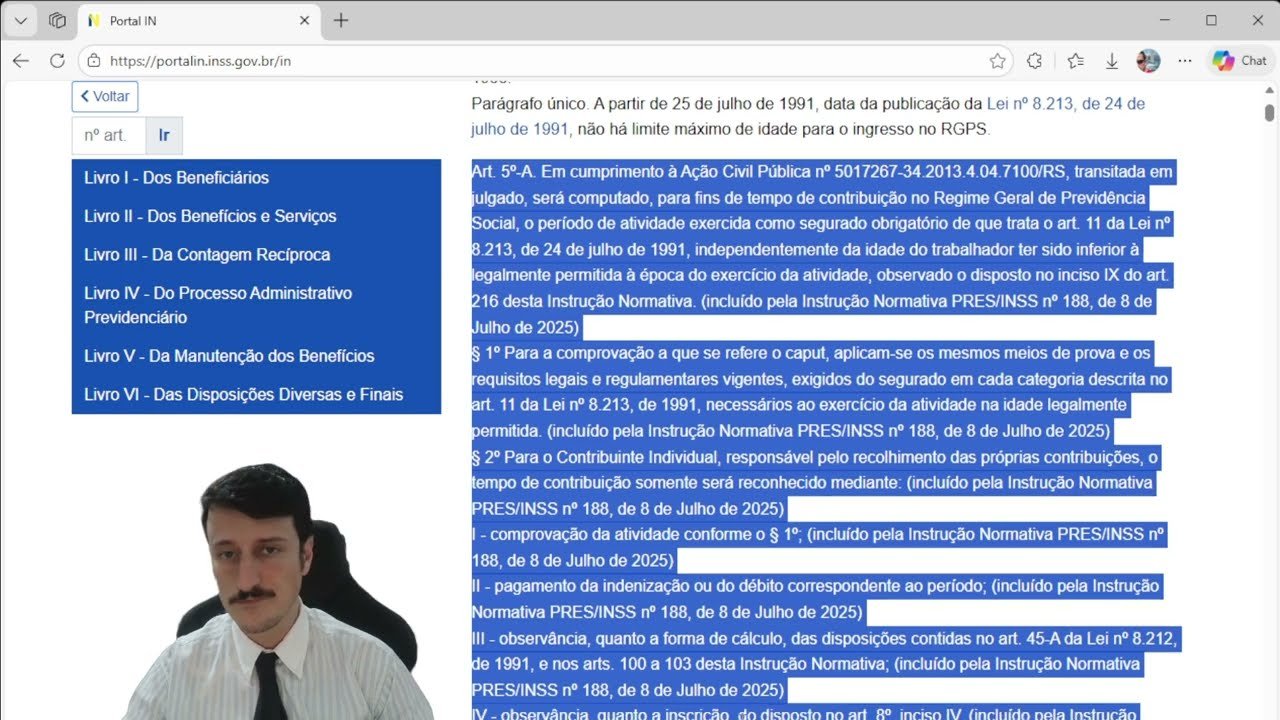1280x720 pixels.
Task: Maximize the browser window
Action: click(1212, 20)
